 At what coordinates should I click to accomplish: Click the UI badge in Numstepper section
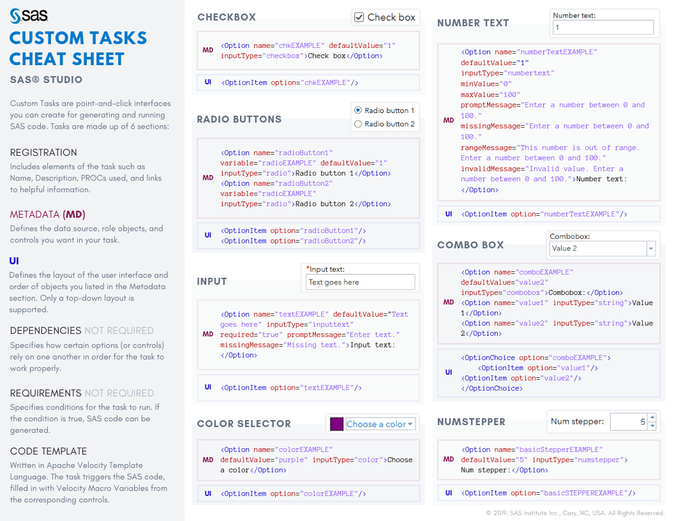[x=449, y=493]
